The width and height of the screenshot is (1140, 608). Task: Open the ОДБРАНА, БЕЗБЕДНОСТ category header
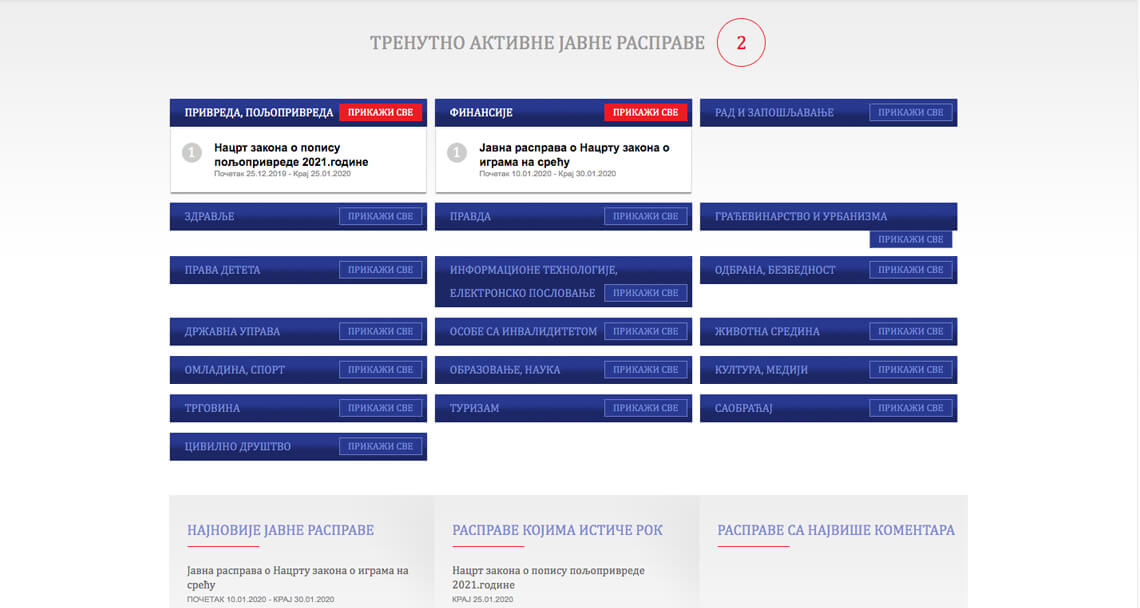click(x=828, y=270)
